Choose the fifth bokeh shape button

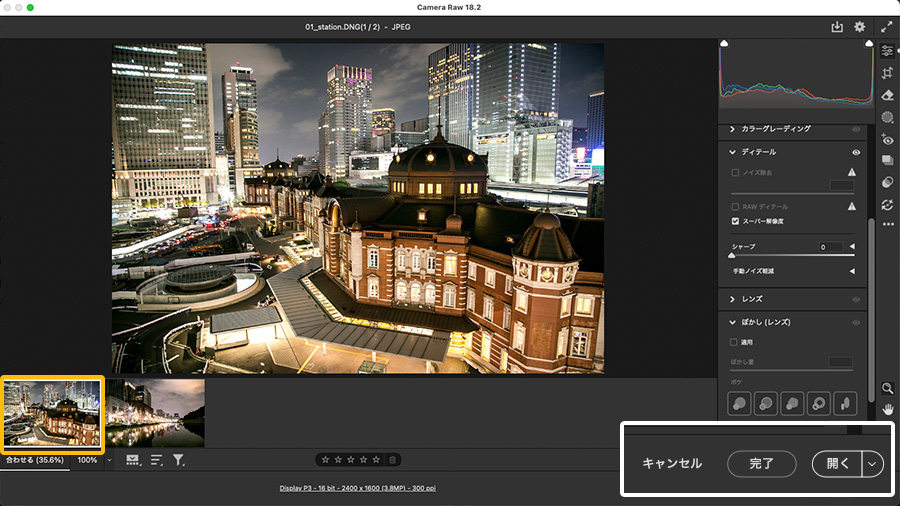click(x=845, y=404)
